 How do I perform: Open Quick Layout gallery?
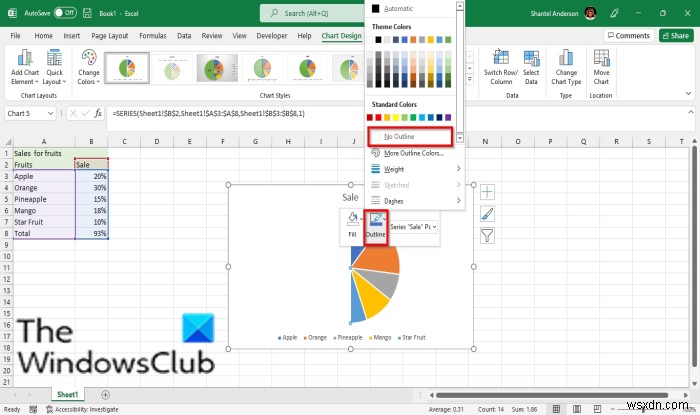(54, 67)
